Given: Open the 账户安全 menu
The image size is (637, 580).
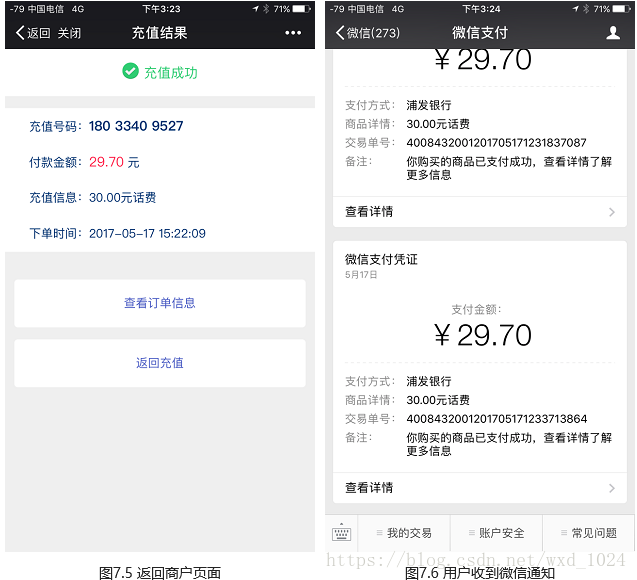Looking at the screenshot, I should pos(496,533).
